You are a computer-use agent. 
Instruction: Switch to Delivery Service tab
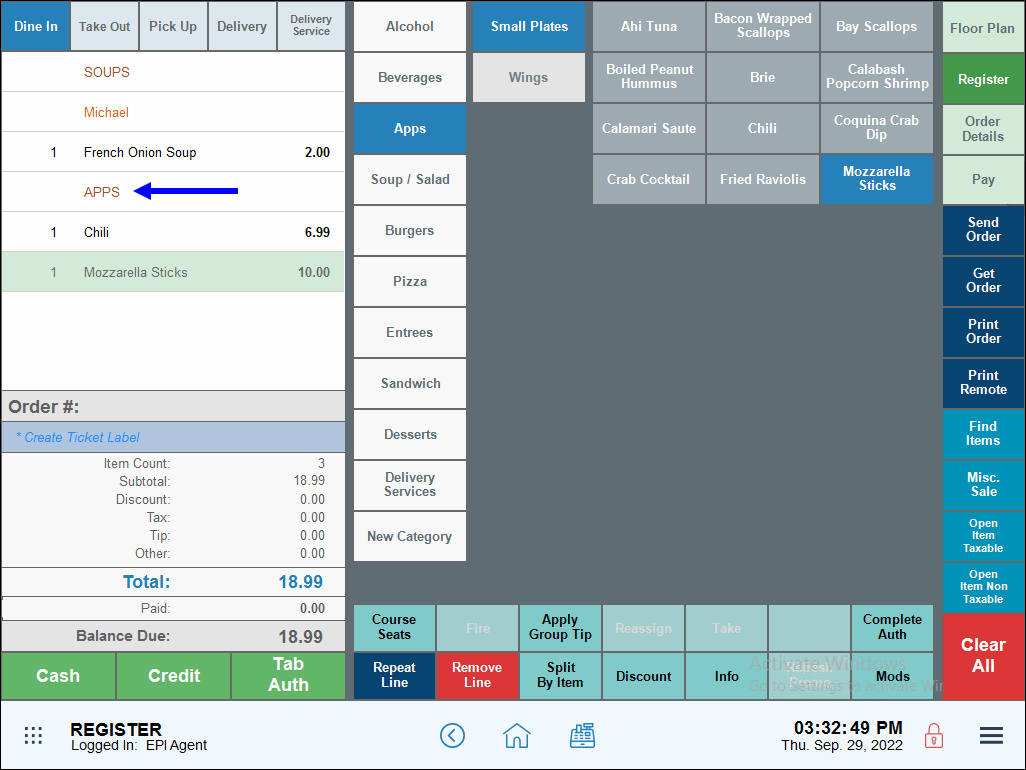[x=311, y=26]
